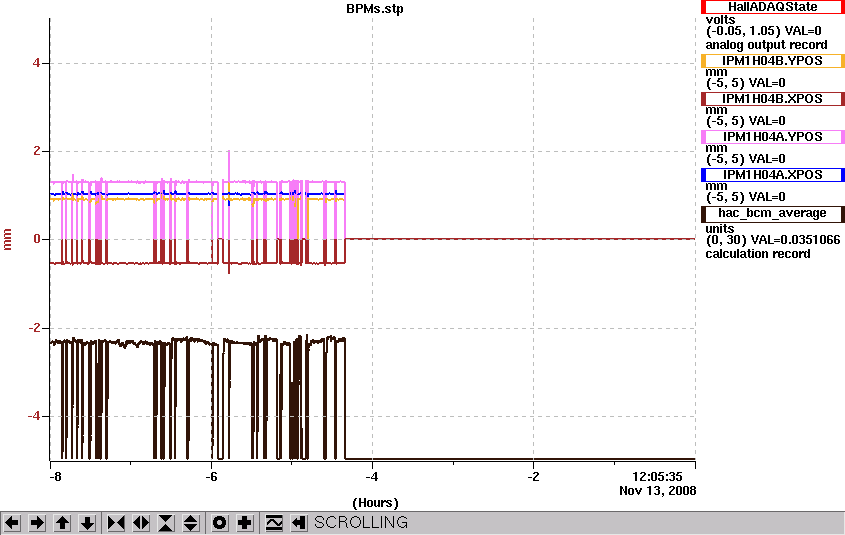
Task: Click the (-0.05, 1.05) VAL=0 range text
Action: coord(764,31)
